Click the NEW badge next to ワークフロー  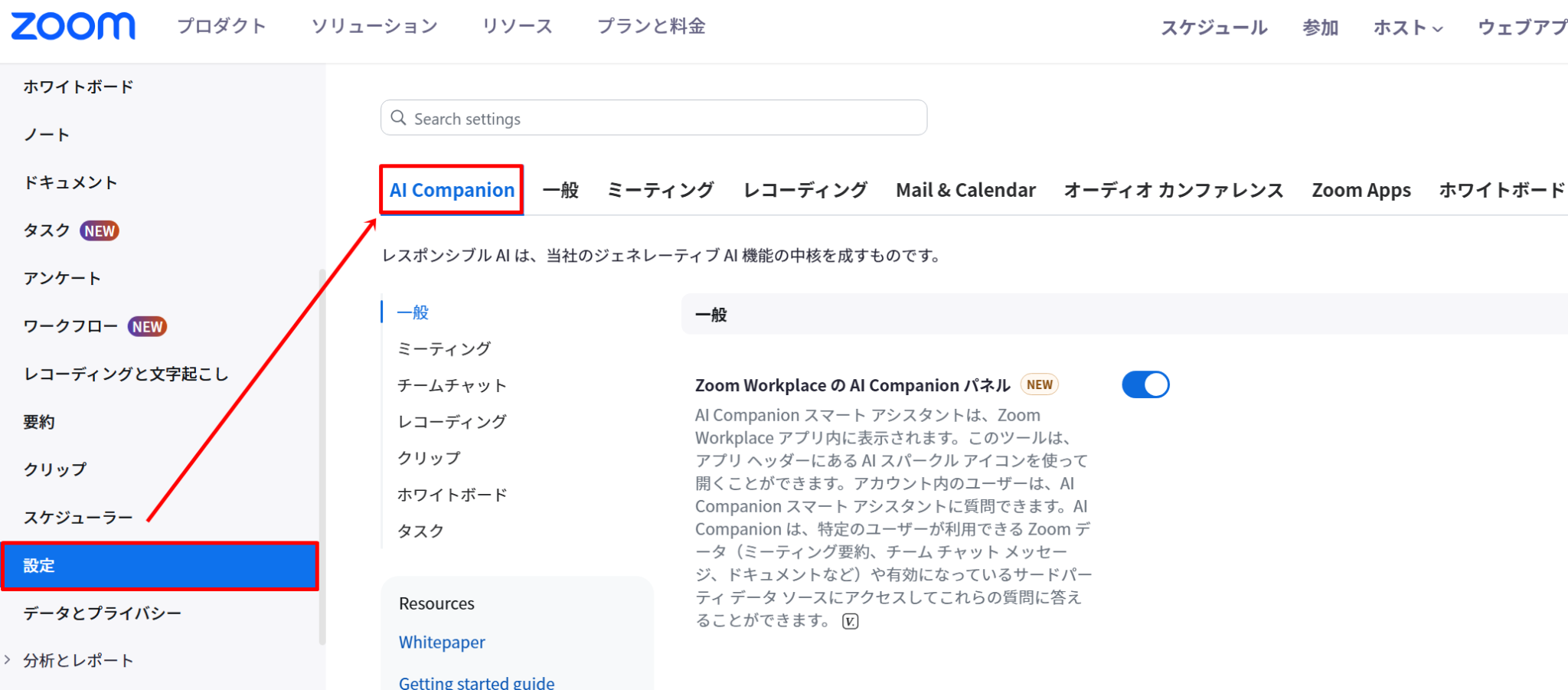point(147,325)
